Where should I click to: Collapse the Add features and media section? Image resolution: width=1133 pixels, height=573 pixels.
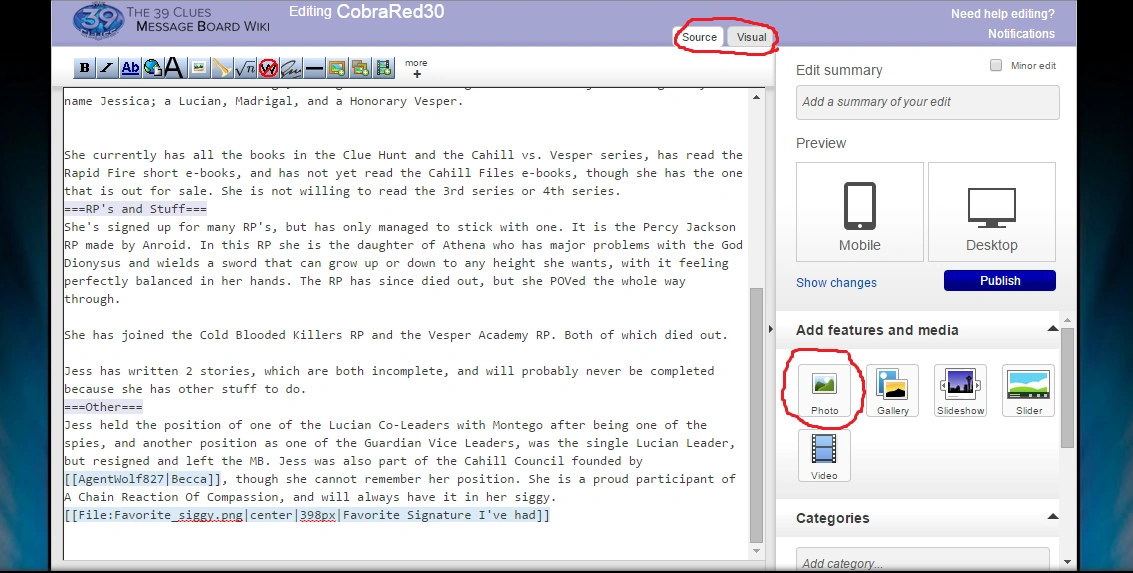click(x=1052, y=329)
